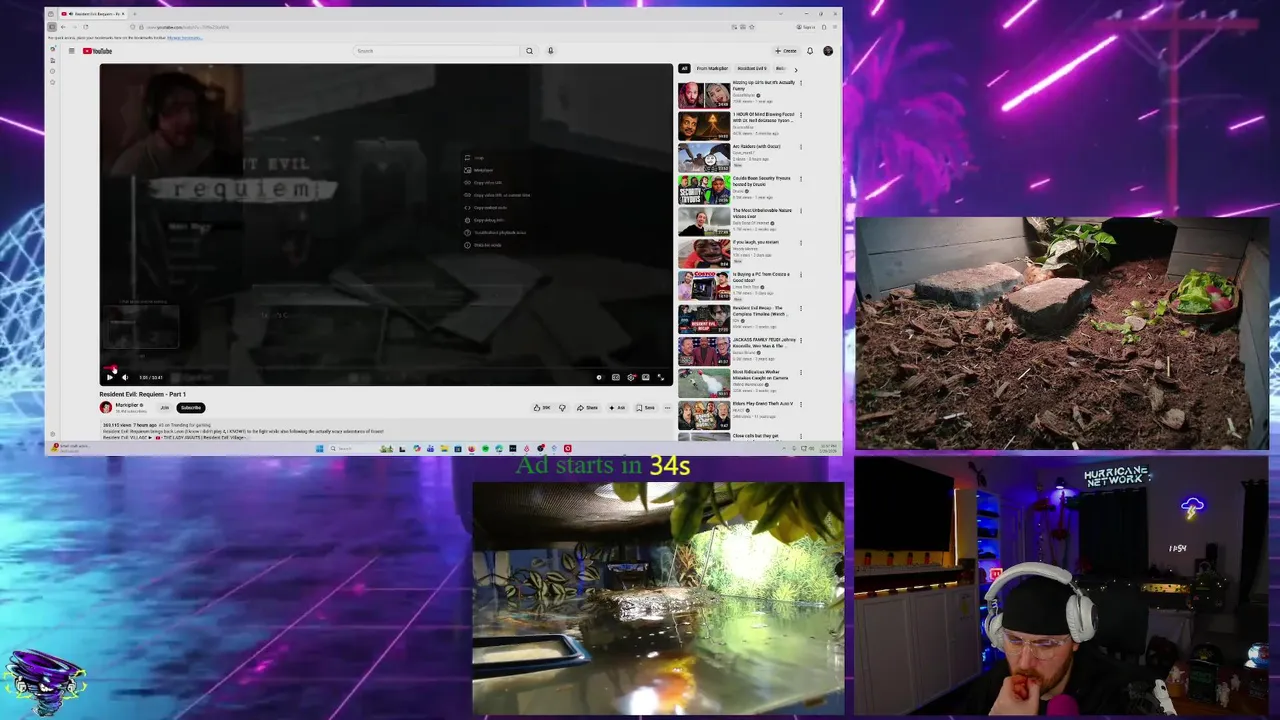Viewport: 1280px width, 720px height.
Task: Open the Arc Raiders video thumbnail
Action: click(x=704, y=158)
